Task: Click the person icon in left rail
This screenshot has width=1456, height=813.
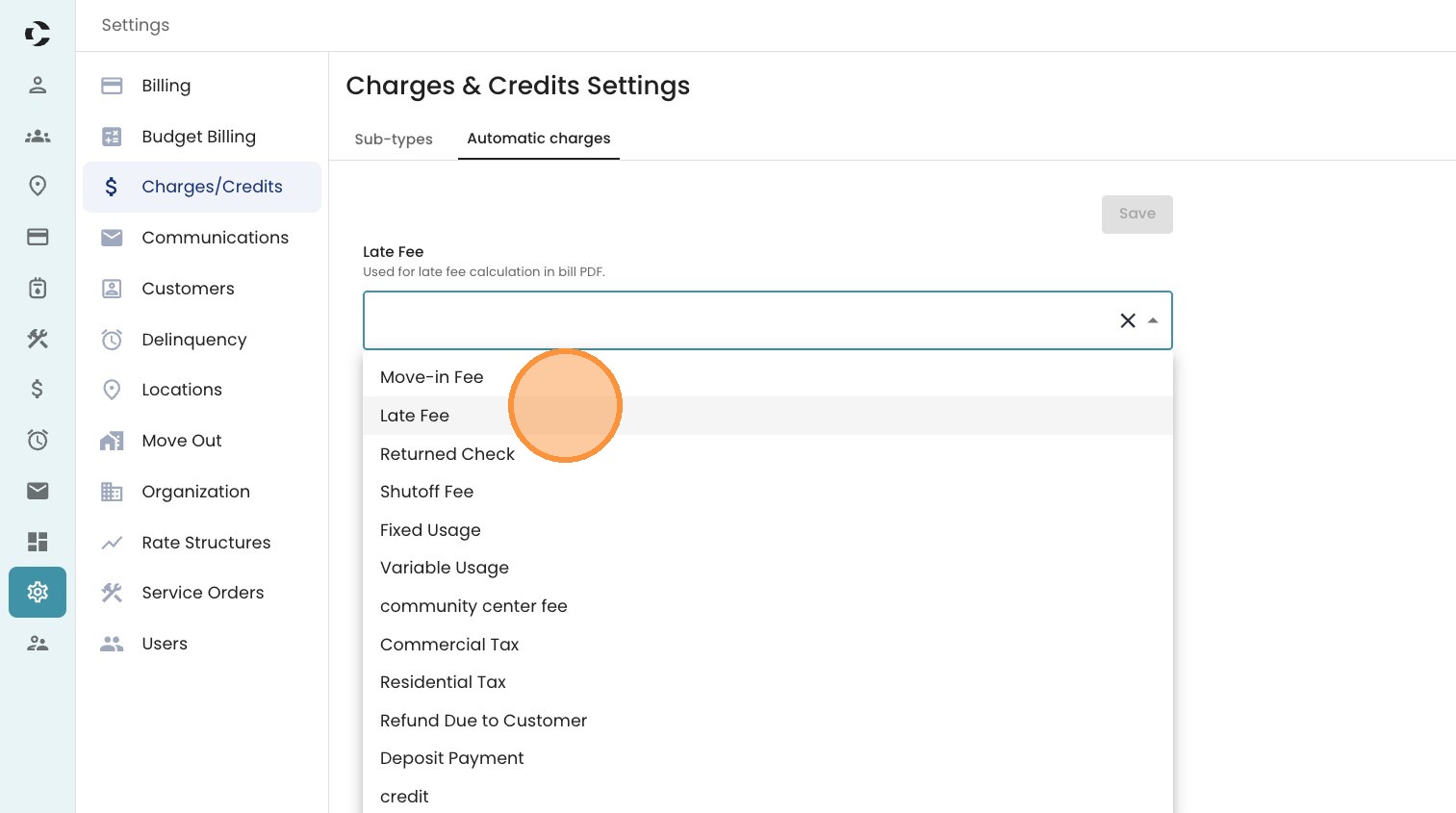Action: 38,85
